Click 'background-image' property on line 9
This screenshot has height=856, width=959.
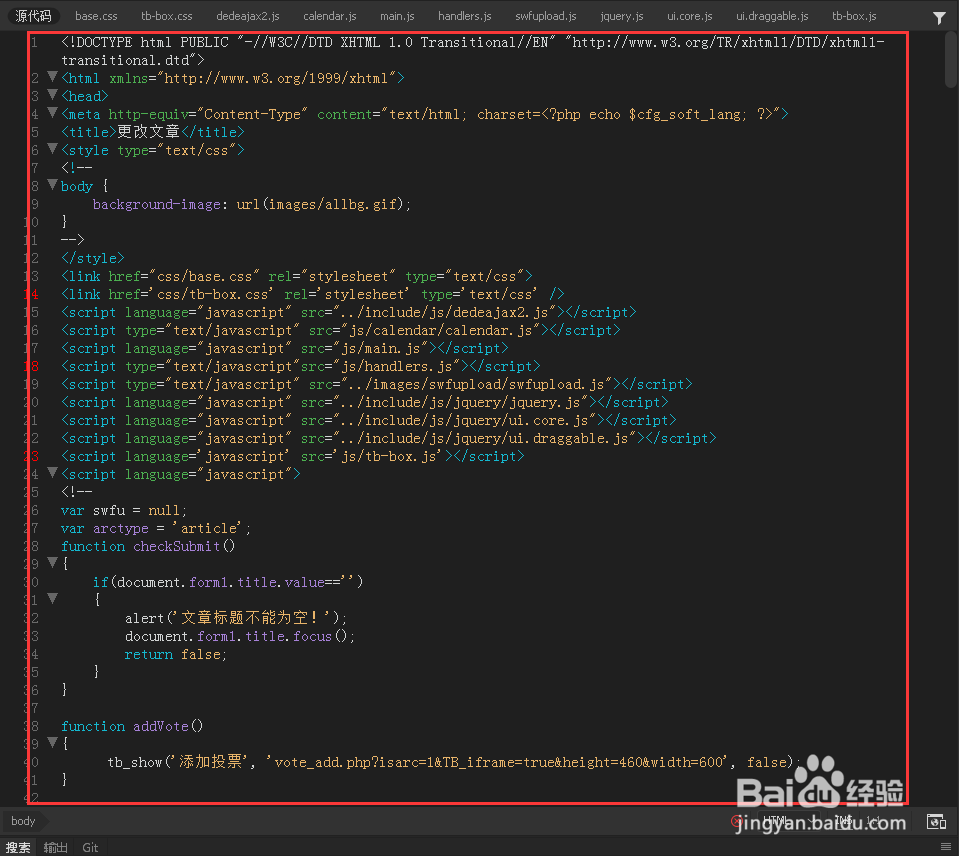coord(157,205)
